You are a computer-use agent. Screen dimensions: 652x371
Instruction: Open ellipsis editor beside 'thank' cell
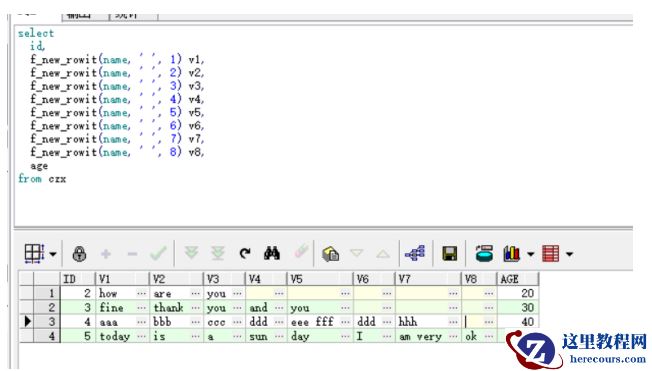(x=195, y=307)
